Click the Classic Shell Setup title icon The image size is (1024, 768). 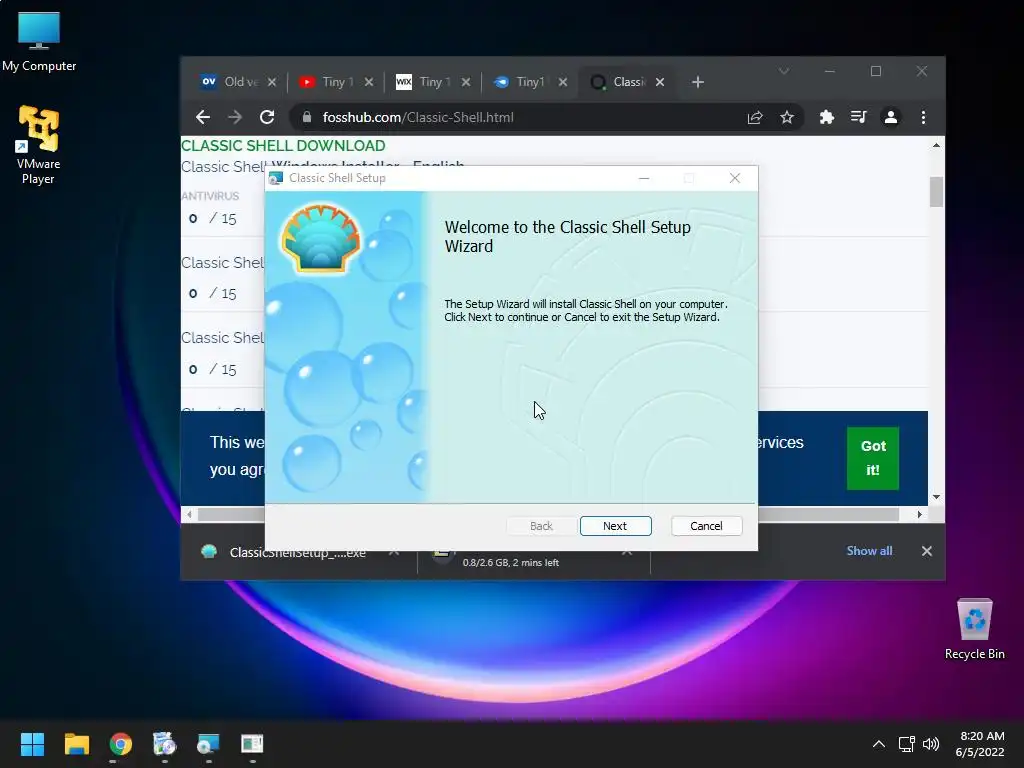point(276,178)
